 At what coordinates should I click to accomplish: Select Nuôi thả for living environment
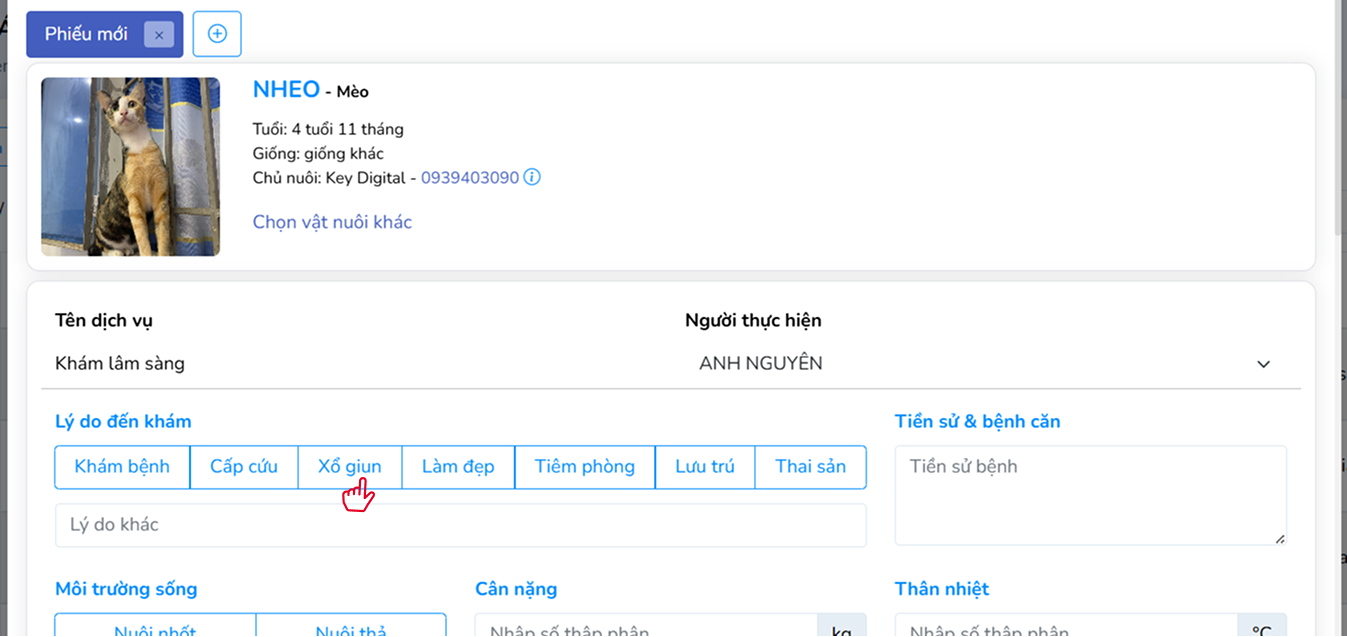351,629
